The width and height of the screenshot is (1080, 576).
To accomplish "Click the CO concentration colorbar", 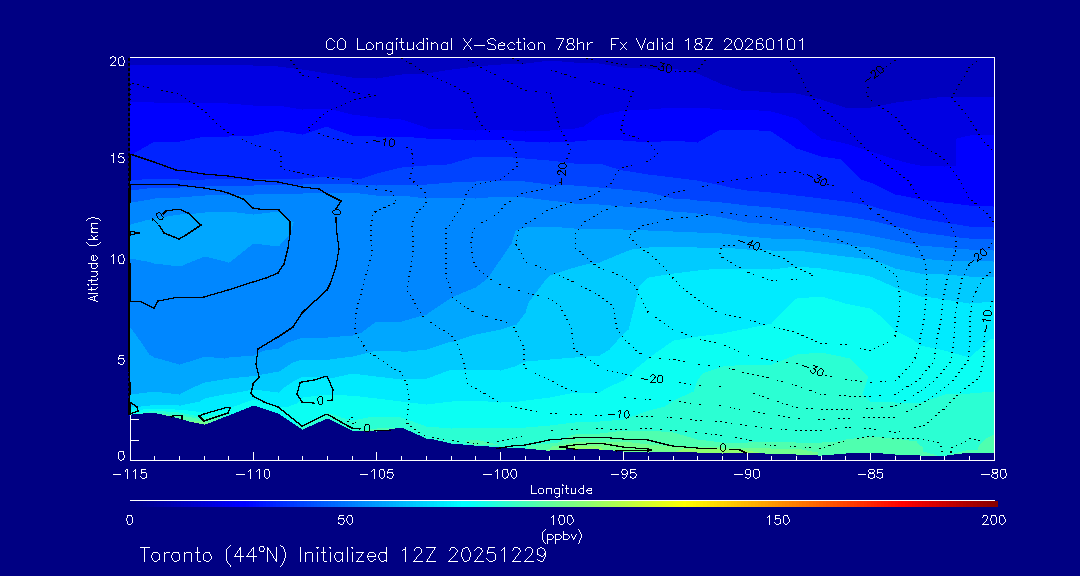I will pyautogui.click(x=563, y=504).
